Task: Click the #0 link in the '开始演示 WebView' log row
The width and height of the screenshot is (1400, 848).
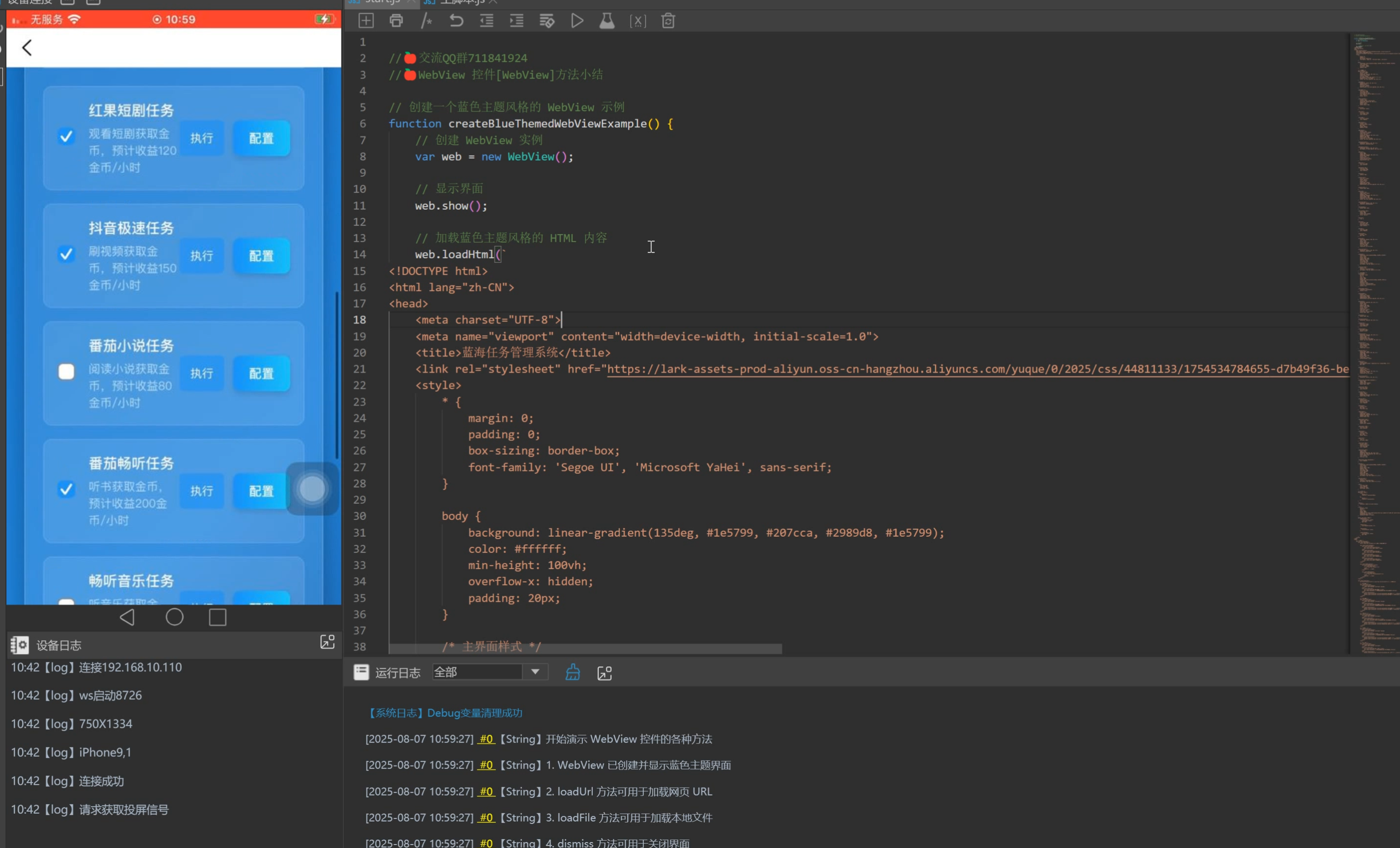Action: [x=486, y=739]
